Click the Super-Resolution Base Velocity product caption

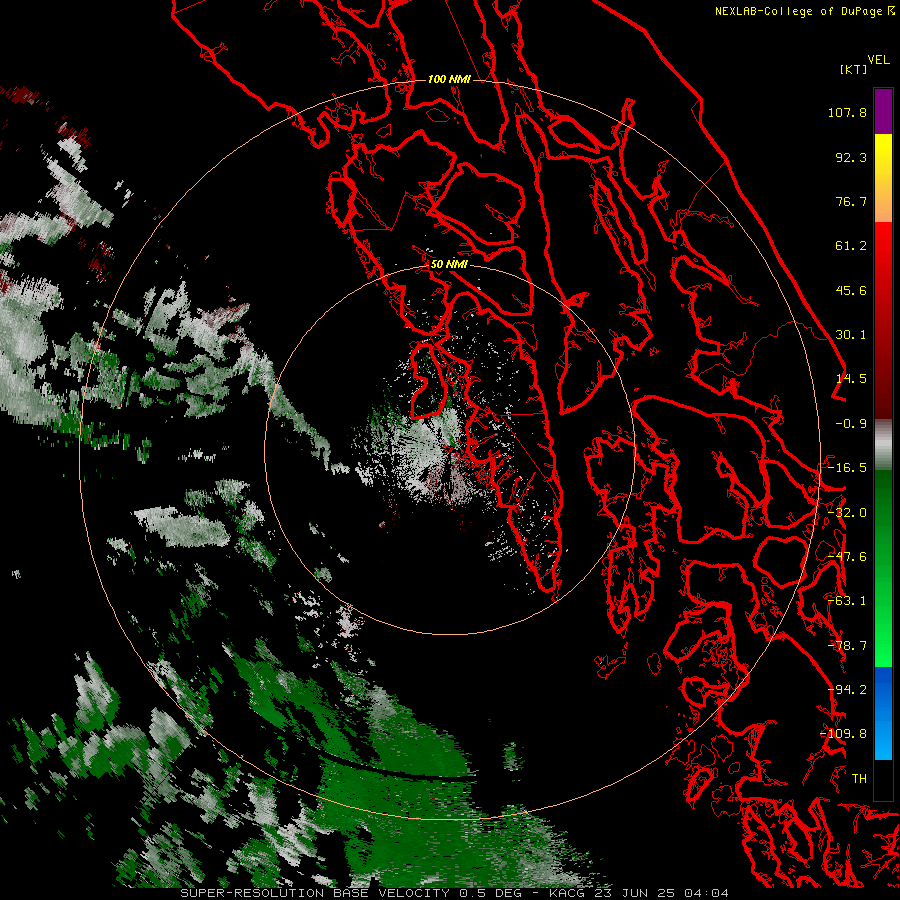point(455,893)
